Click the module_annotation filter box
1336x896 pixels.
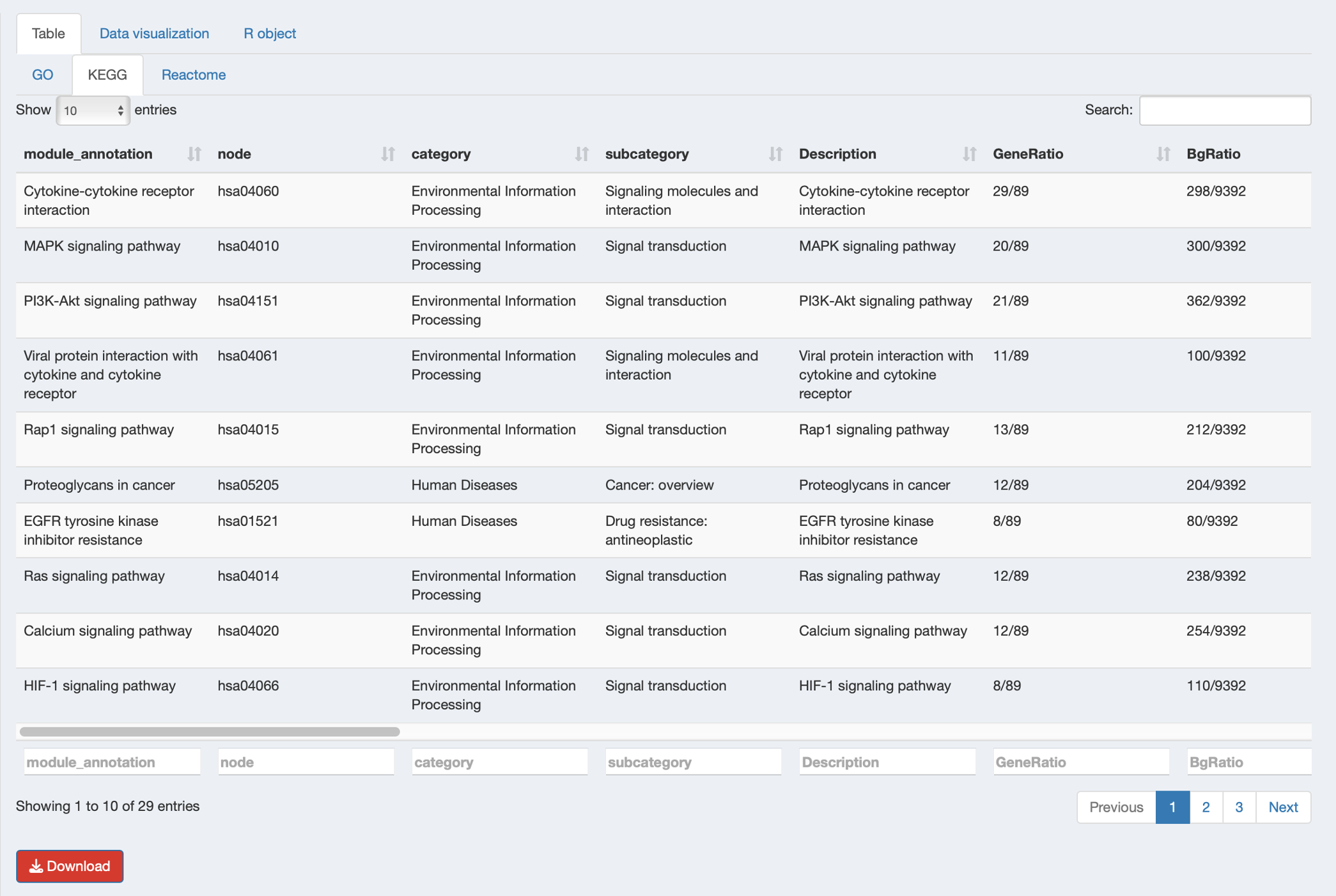pyautogui.click(x=113, y=762)
